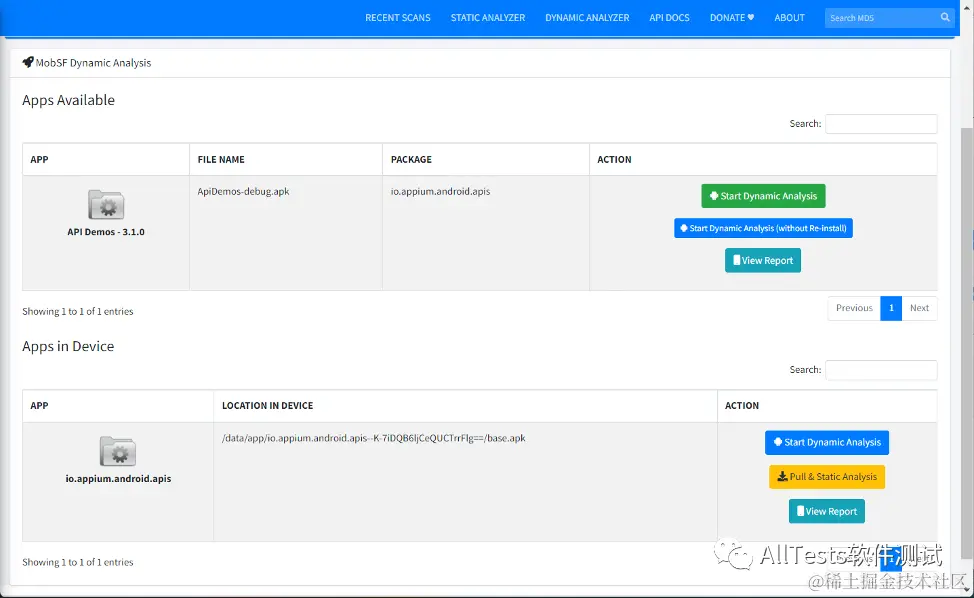Click the API Demos app folder icon
This screenshot has width=974, height=598.
106,204
